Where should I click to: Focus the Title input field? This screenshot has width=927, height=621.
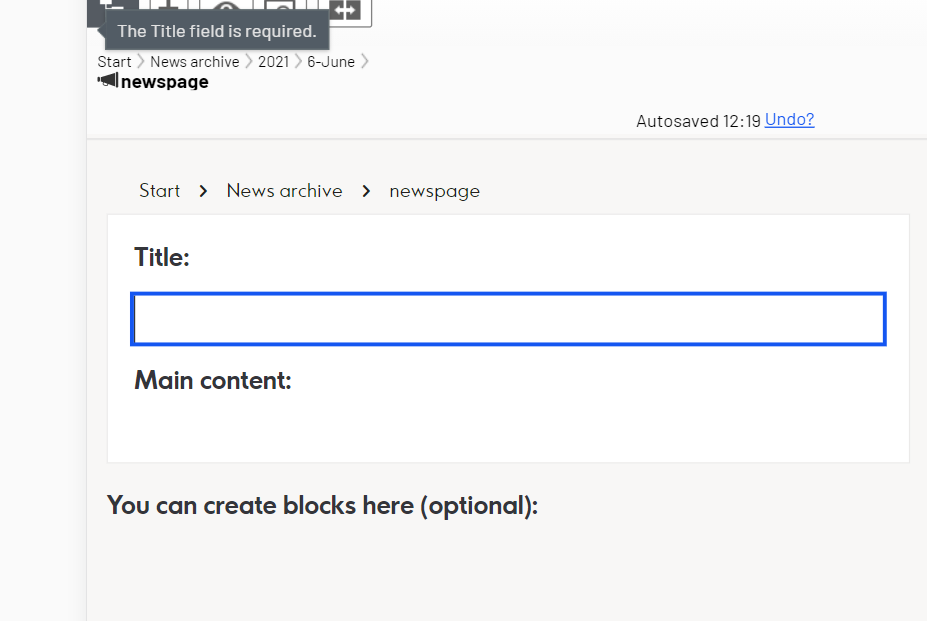508,319
